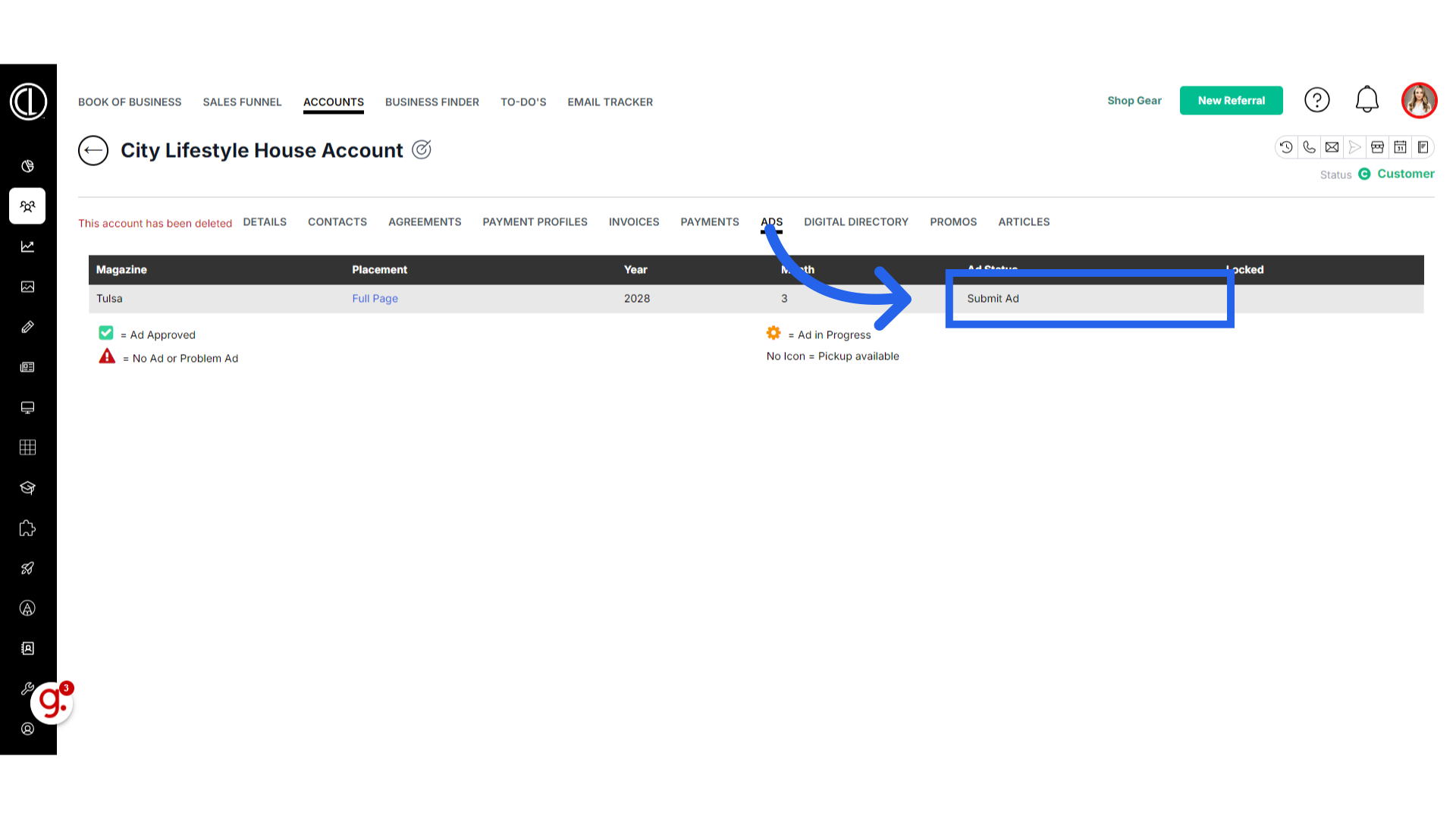This screenshot has width=1456, height=819.
Task: Switch to the Agreements sub-tab
Action: (x=425, y=221)
